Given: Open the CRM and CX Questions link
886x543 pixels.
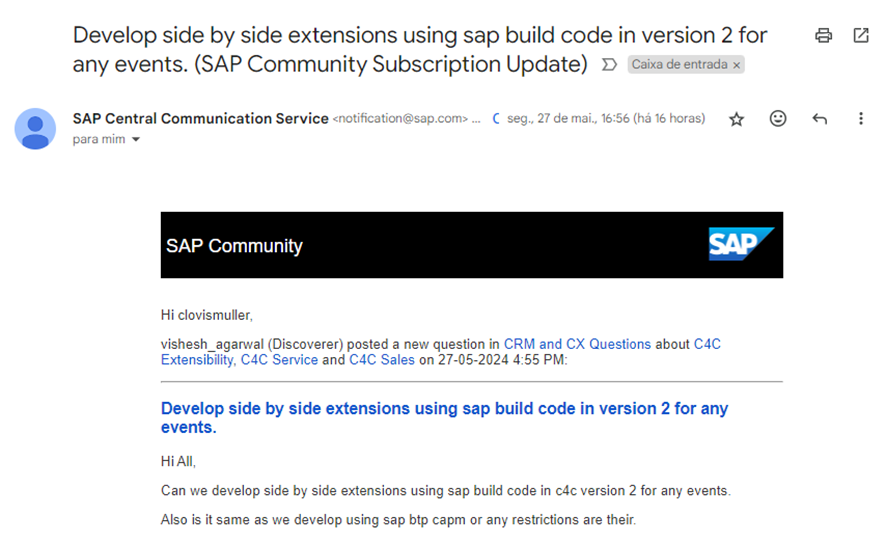Looking at the screenshot, I should [577, 344].
